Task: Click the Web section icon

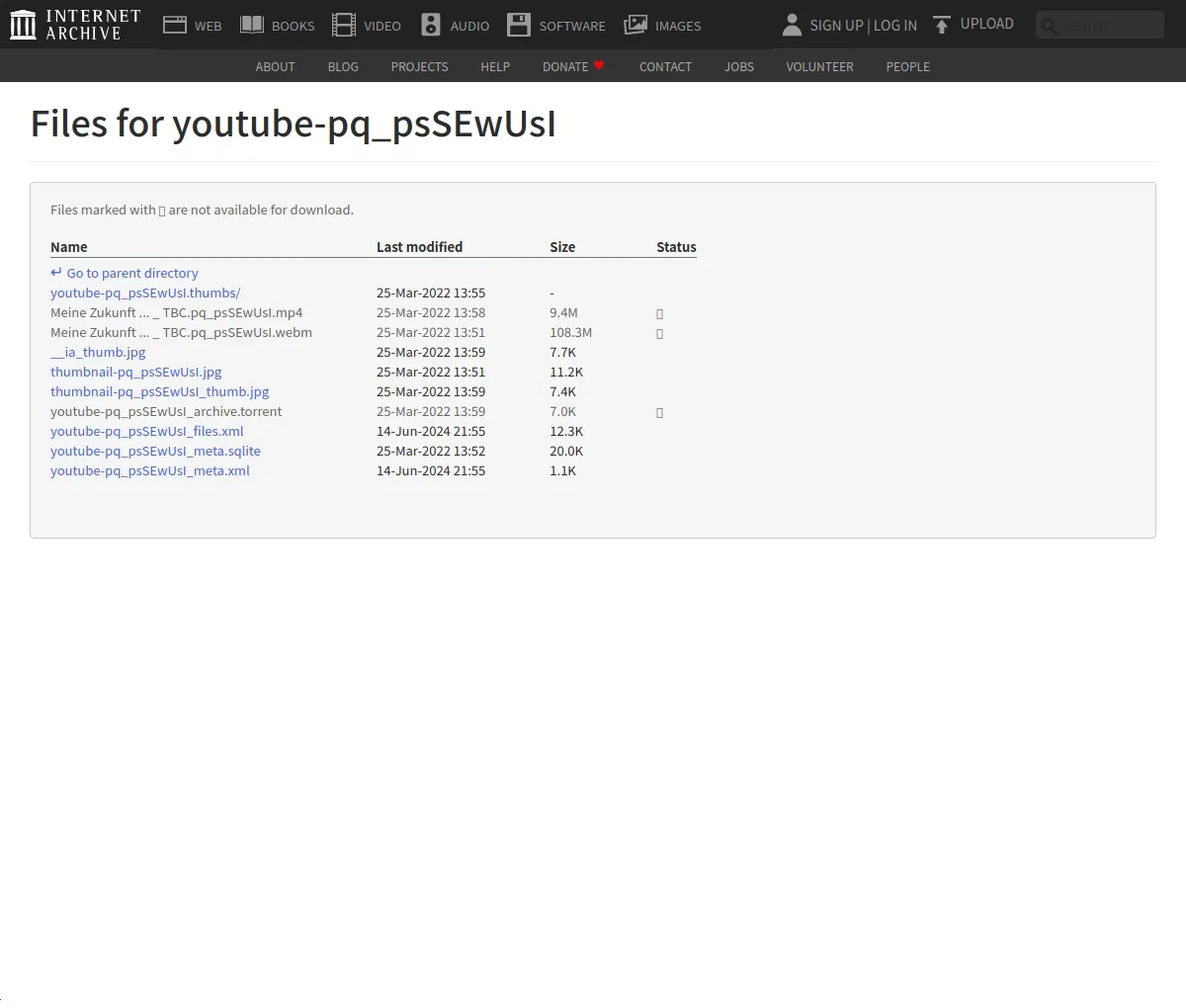Action: point(175,25)
